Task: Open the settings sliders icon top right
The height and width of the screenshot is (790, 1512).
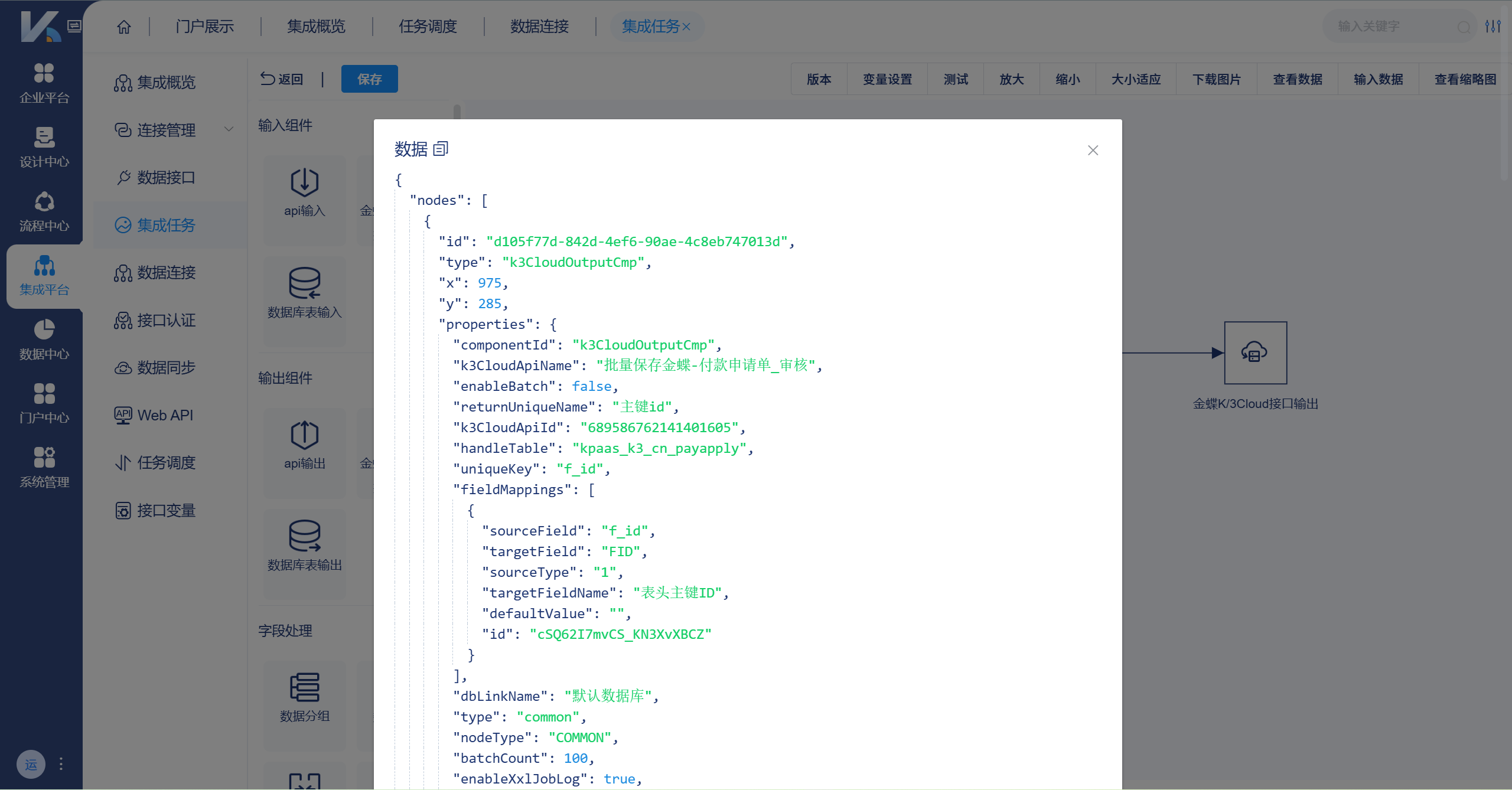Action: [1493, 27]
